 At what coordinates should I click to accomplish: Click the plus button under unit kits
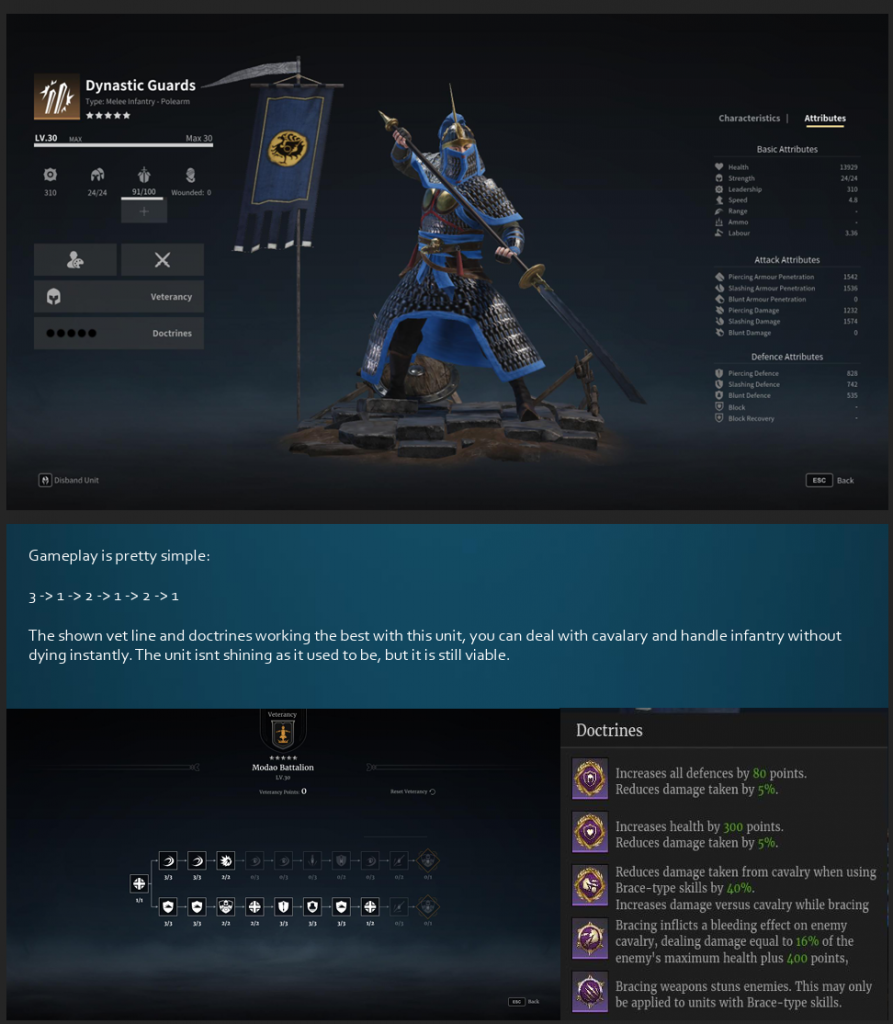[x=144, y=212]
